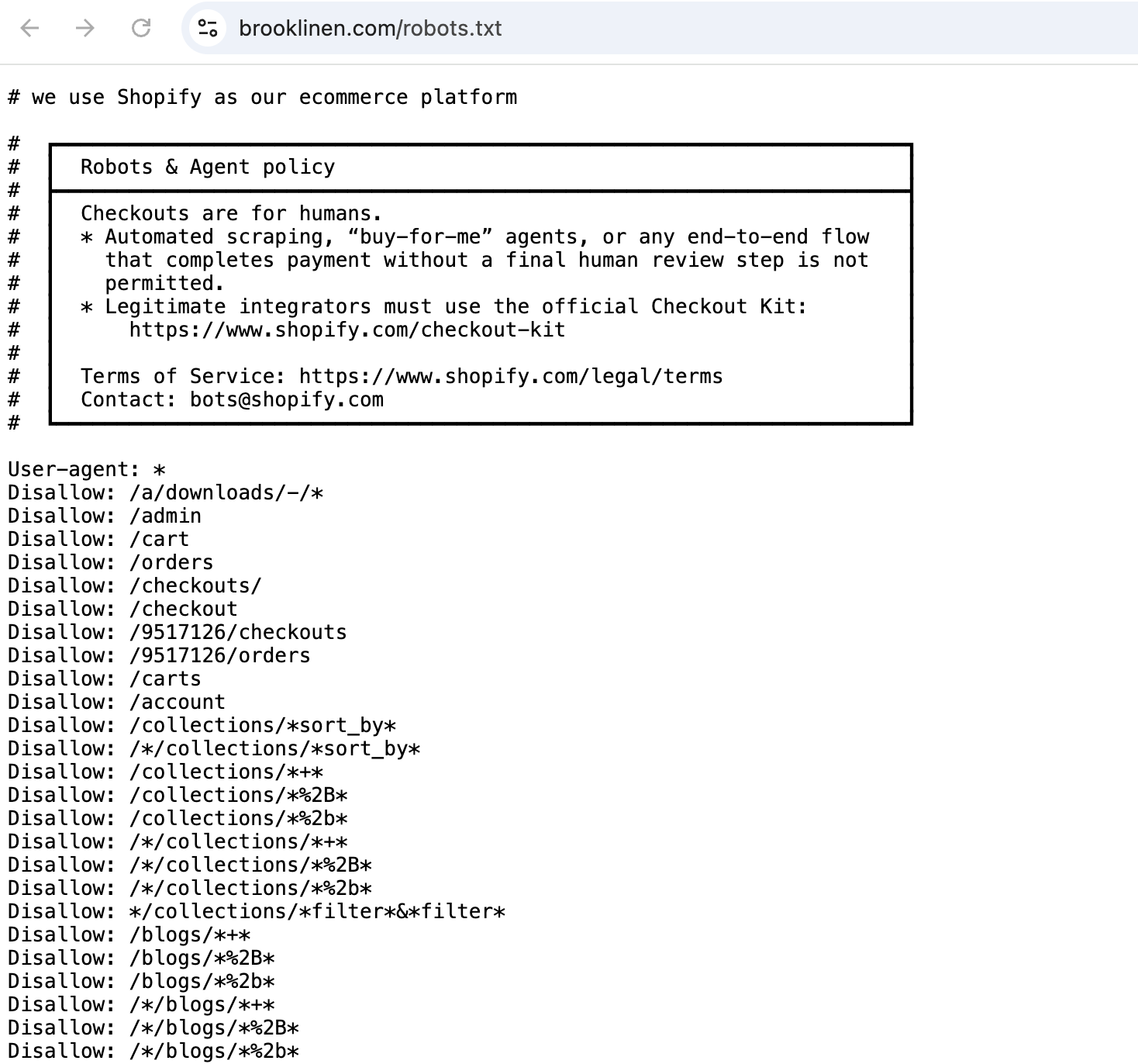Click 'Disallow: /*/blogs/*%2B*' uppercase line
The image size is (1138, 1064).
(153, 1028)
